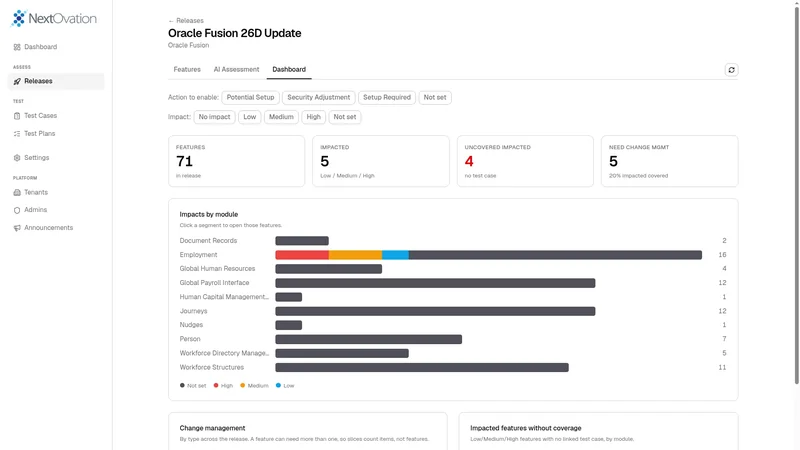Open the Uncovered Impacted 4 card
The image size is (800, 450).
[x=525, y=161]
